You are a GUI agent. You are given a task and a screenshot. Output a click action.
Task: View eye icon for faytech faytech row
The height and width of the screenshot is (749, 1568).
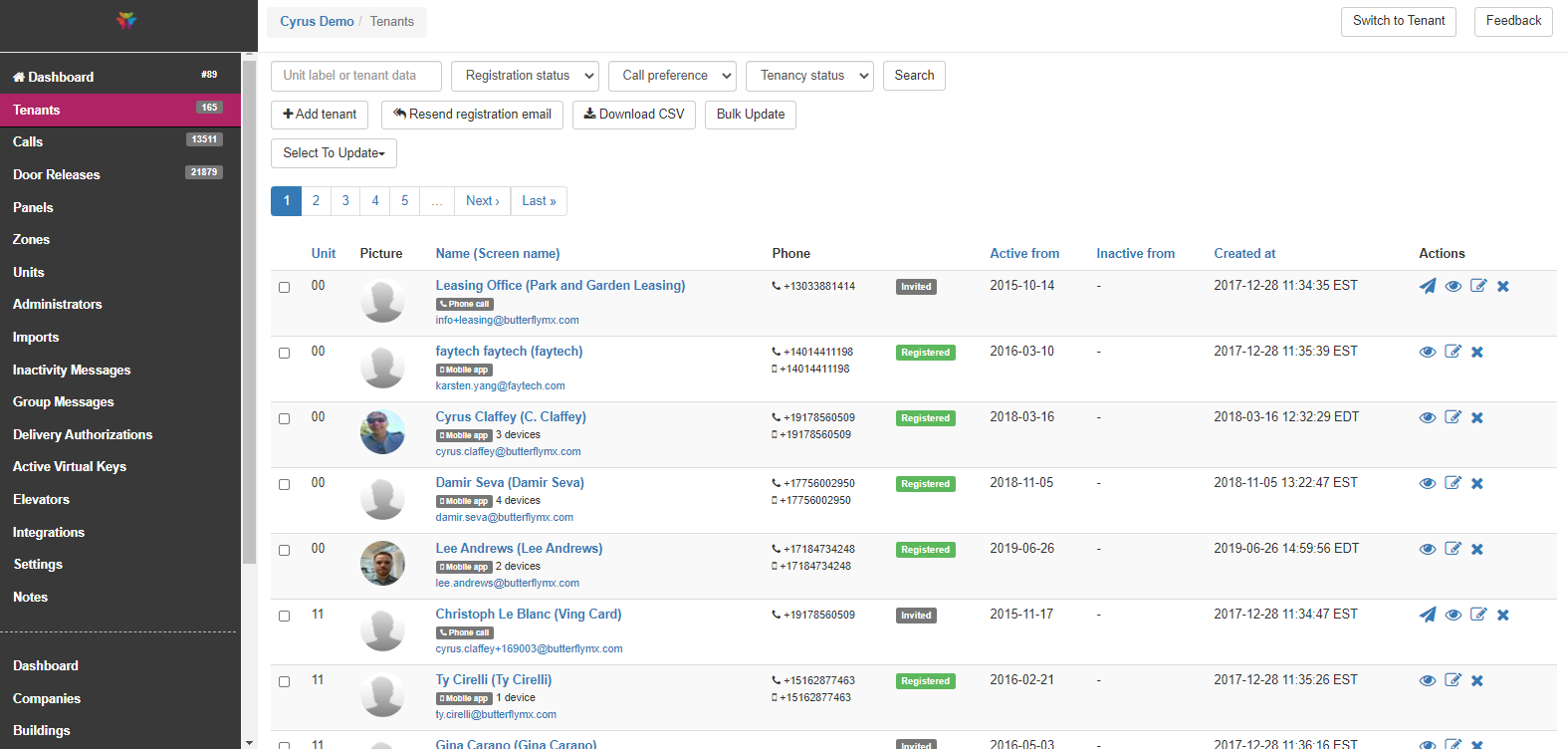(x=1428, y=353)
